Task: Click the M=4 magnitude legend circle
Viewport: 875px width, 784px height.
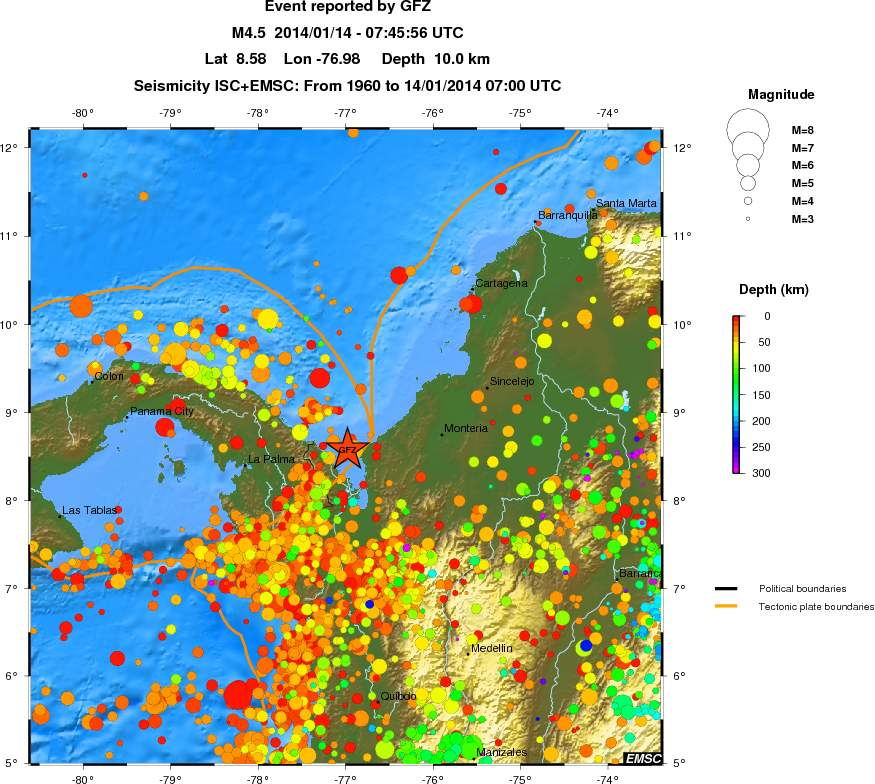Action: tap(748, 201)
